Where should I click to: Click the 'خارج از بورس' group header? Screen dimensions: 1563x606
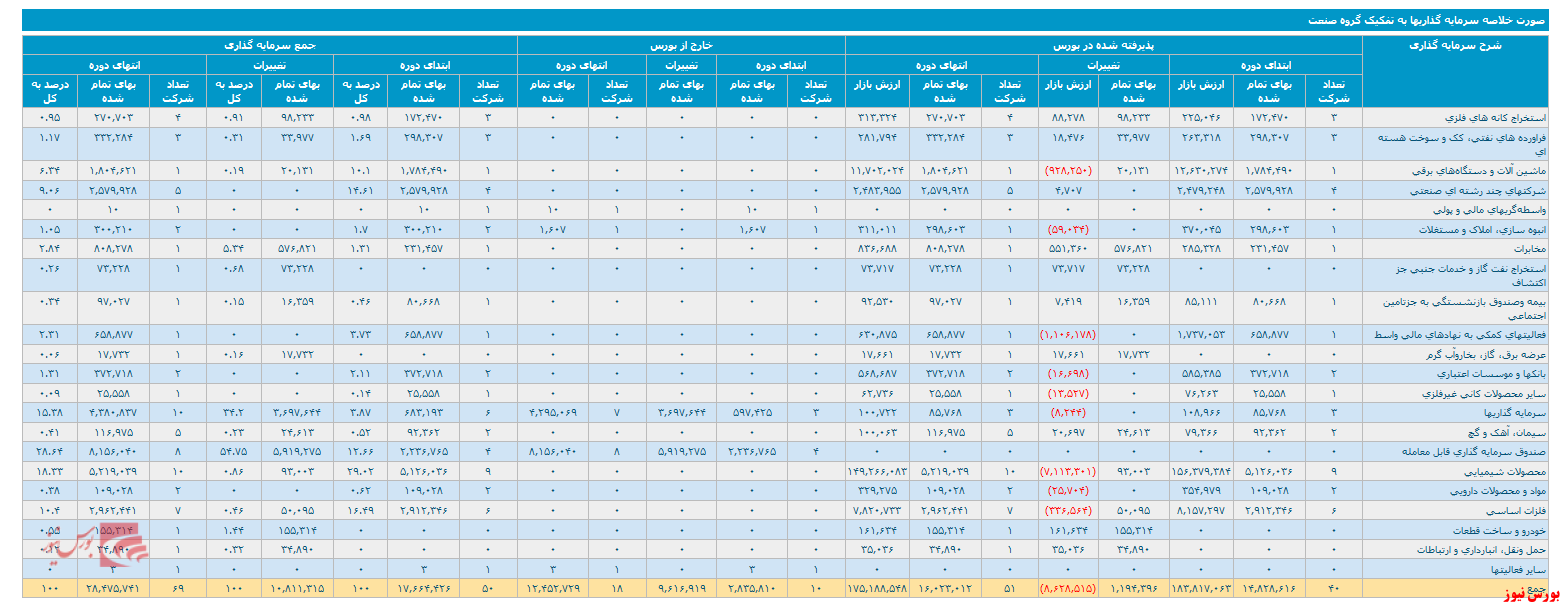681,45
